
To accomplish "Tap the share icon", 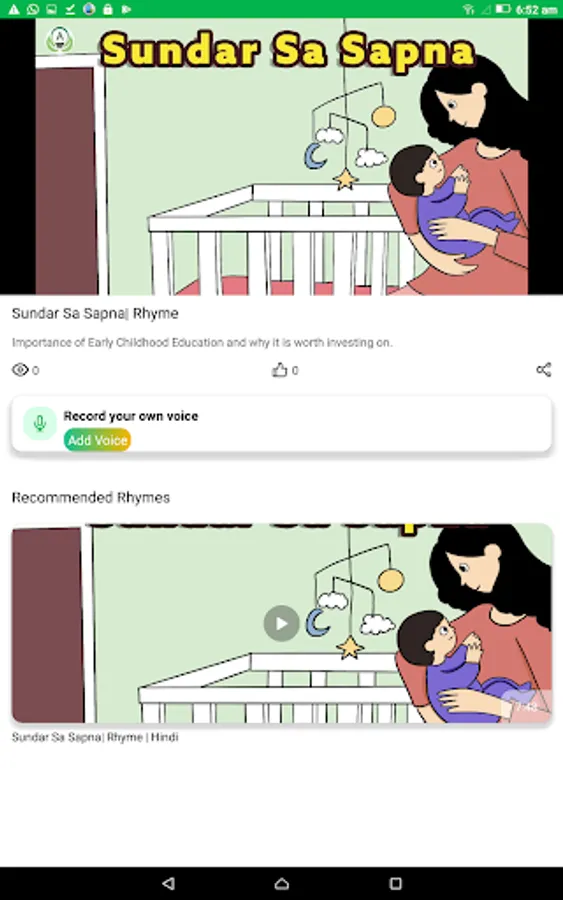I will (543, 370).
